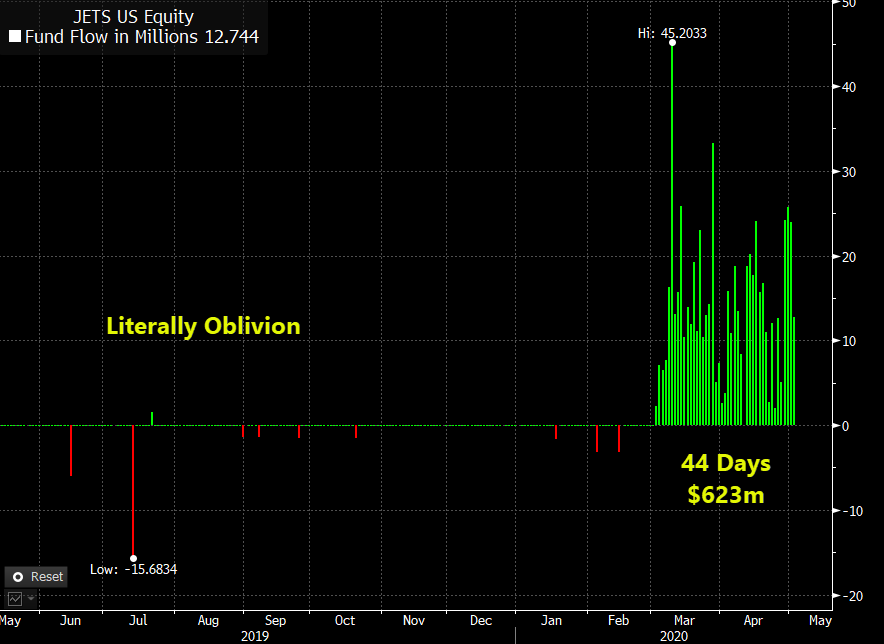Click the $623m annotation
The image size is (884, 644).
coord(726,495)
